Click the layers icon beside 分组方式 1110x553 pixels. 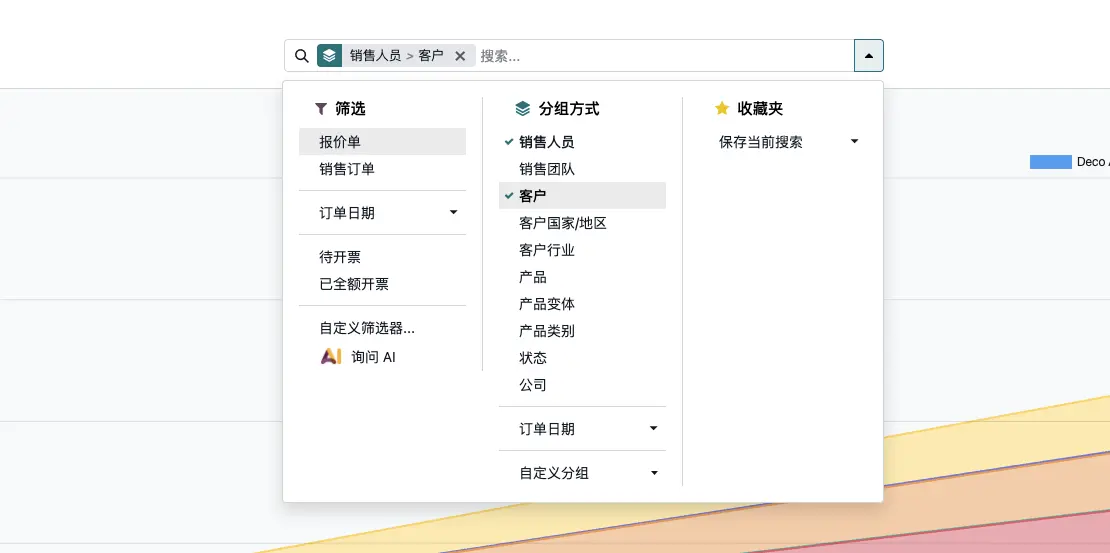522,108
